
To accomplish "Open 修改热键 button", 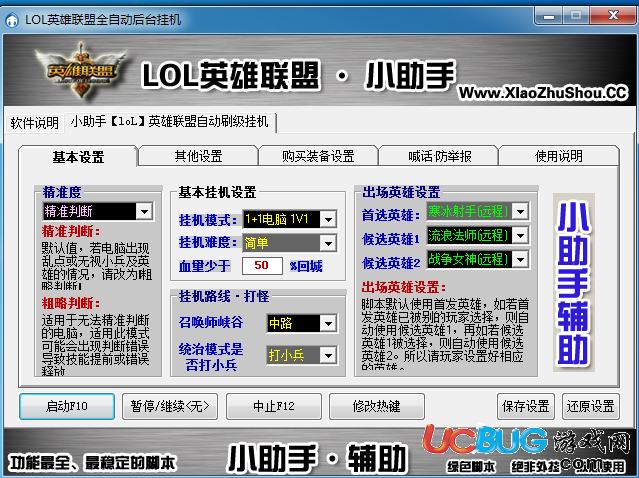I will coord(377,406).
